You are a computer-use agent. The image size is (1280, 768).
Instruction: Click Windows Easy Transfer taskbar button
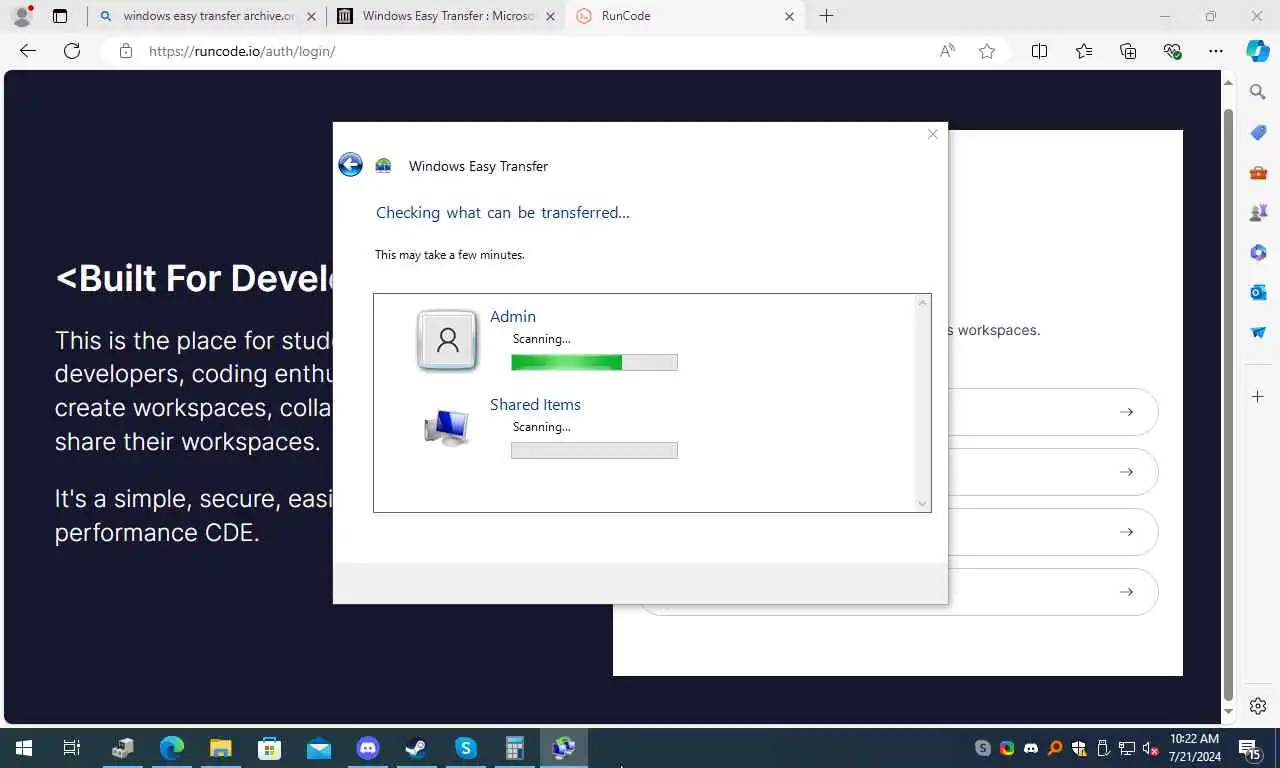coord(564,748)
